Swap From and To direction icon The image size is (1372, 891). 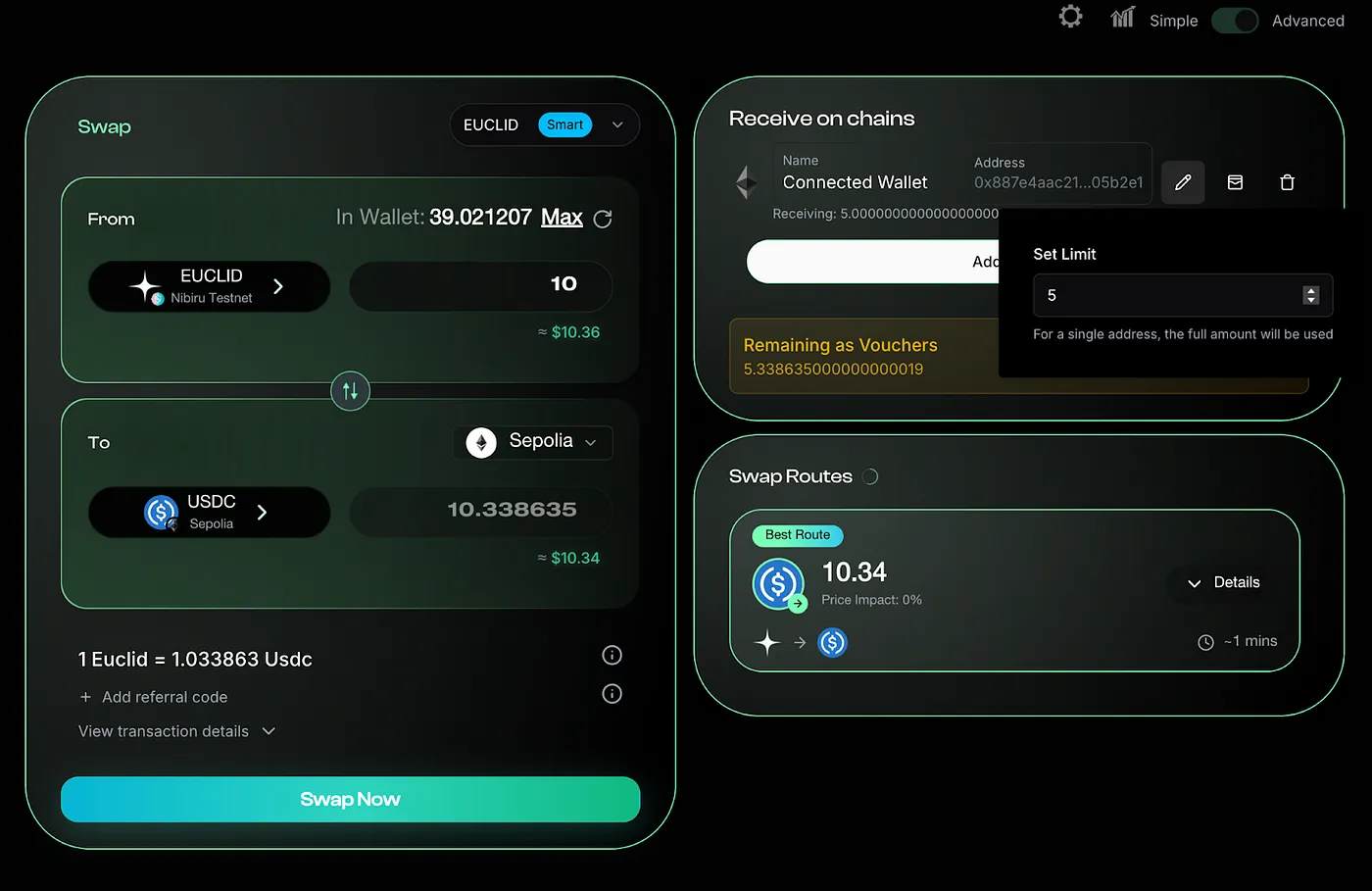coord(350,391)
